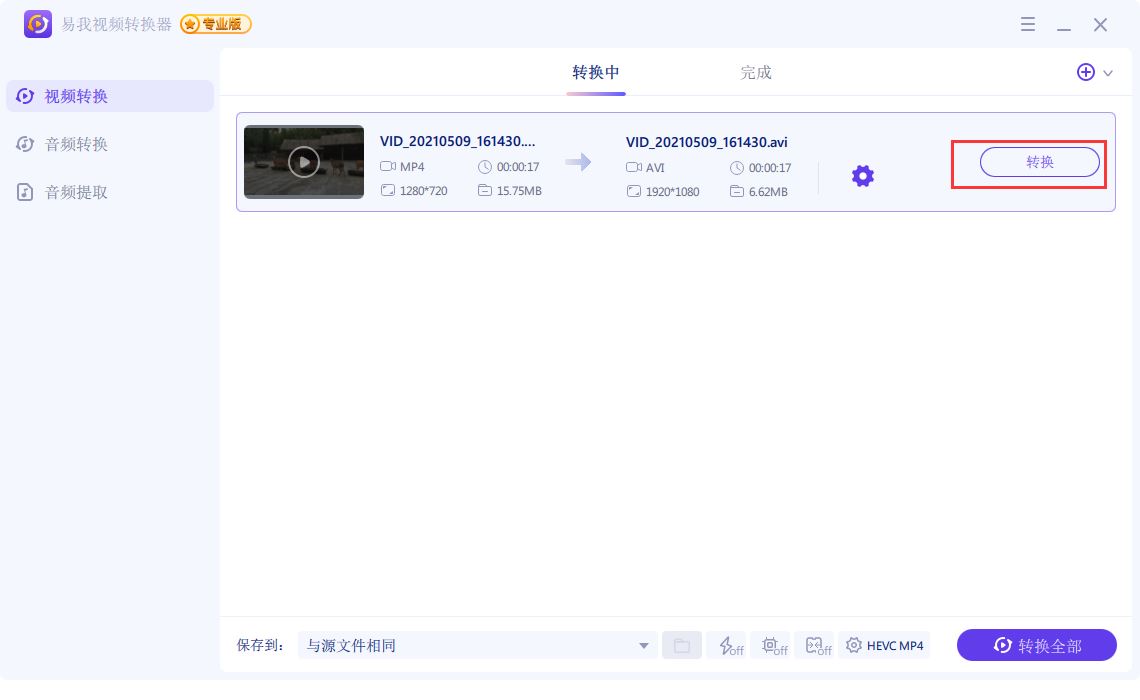Start 转换全部 to convert all files
This screenshot has width=1140, height=700.
point(1037,645)
